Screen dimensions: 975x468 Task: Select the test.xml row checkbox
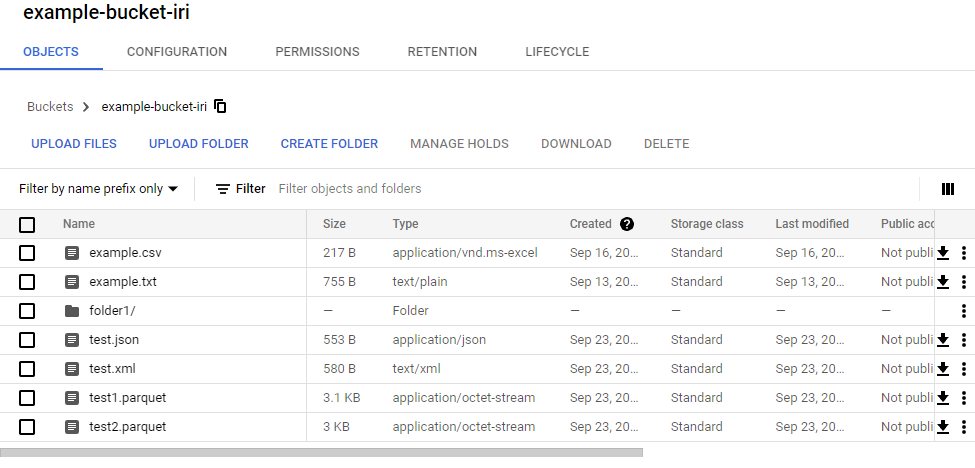(x=27, y=369)
